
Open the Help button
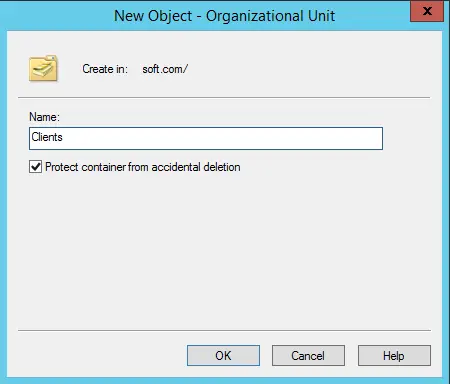coord(394,356)
